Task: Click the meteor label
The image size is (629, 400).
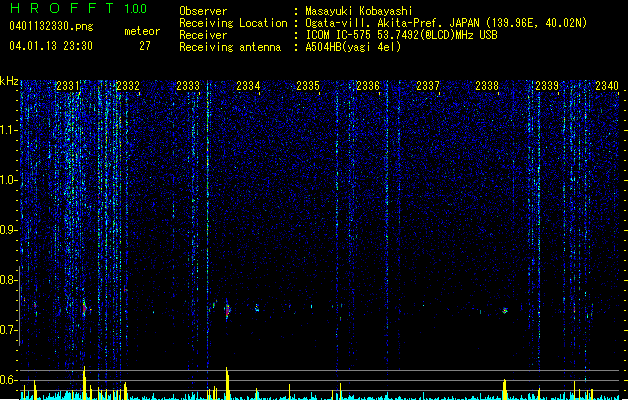Action: (142, 31)
